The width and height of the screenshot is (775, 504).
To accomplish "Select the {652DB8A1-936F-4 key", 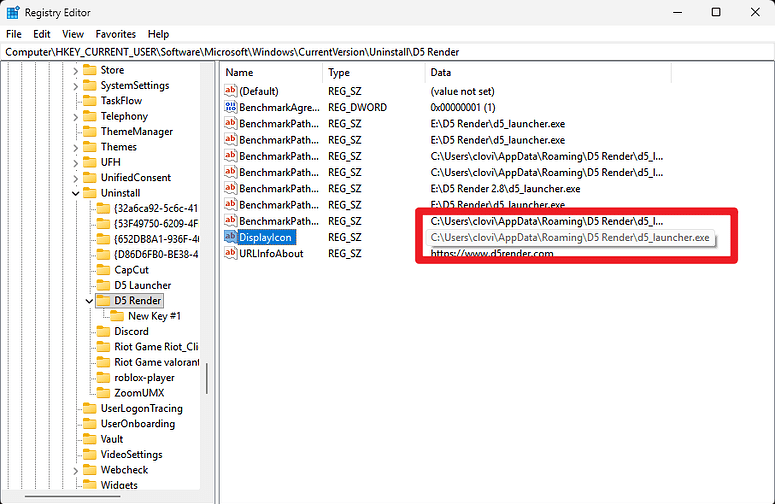I will pyautogui.click(x=156, y=239).
